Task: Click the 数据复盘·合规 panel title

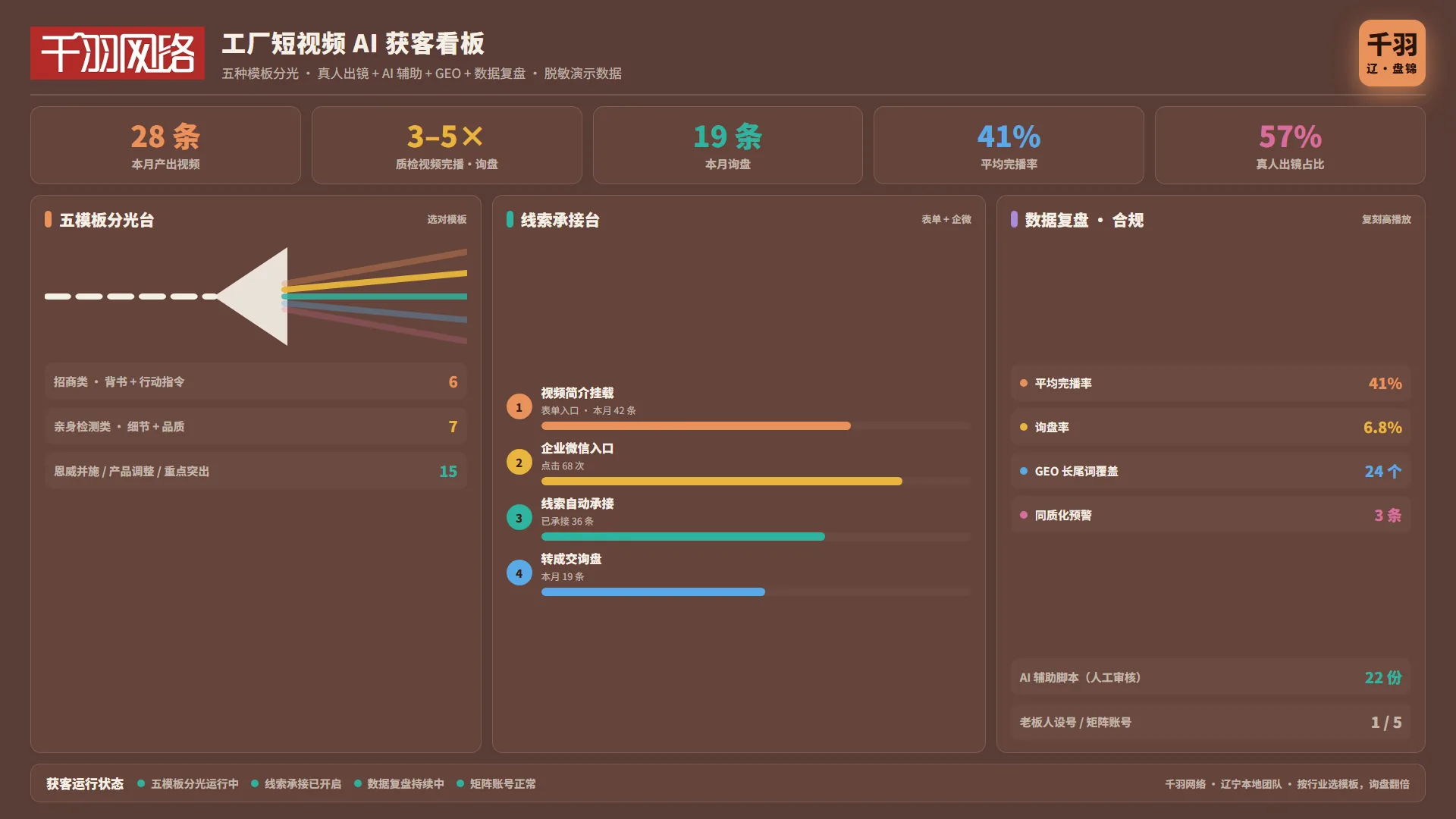Action: tap(1084, 220)
